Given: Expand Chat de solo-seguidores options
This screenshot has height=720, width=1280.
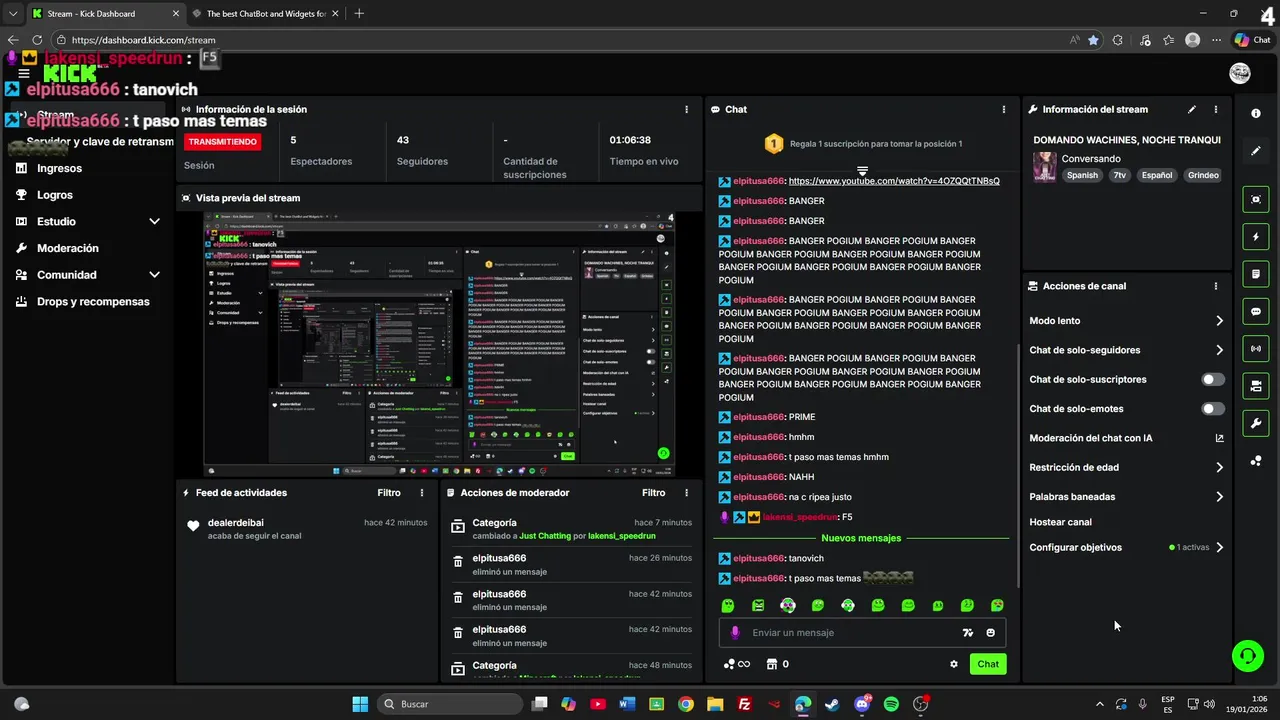Looking at the screenshot, I should (1219, 350).
